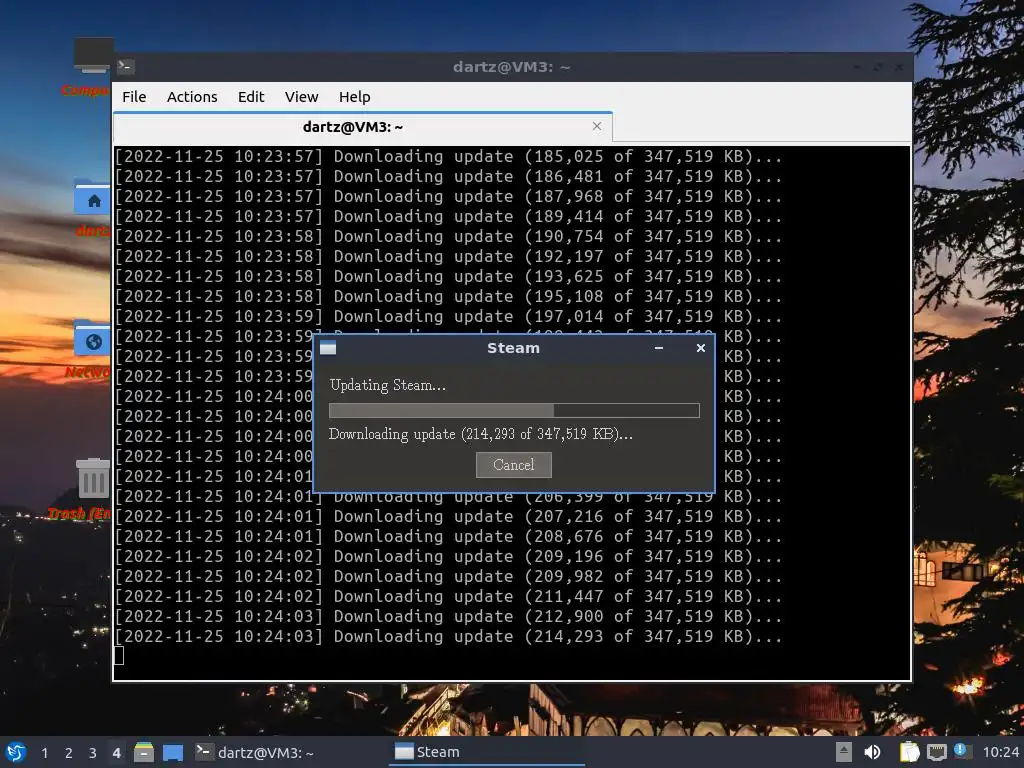The width and height of the screenshot is (1024, 768).
Task: Open the Edit menu
Action: (x=251, y=97)
